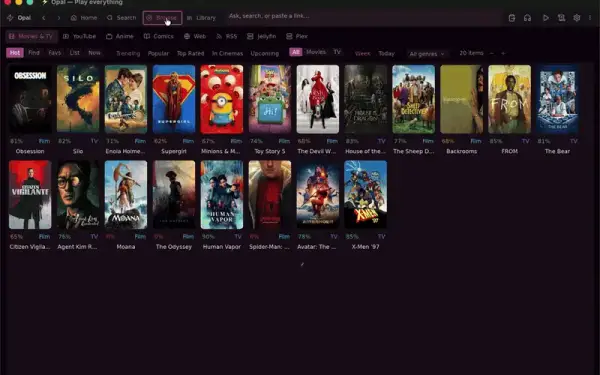This screenshot has width=600, height=375.
Task: Increase item count with plus button
Action: click(x=503, y=53)
